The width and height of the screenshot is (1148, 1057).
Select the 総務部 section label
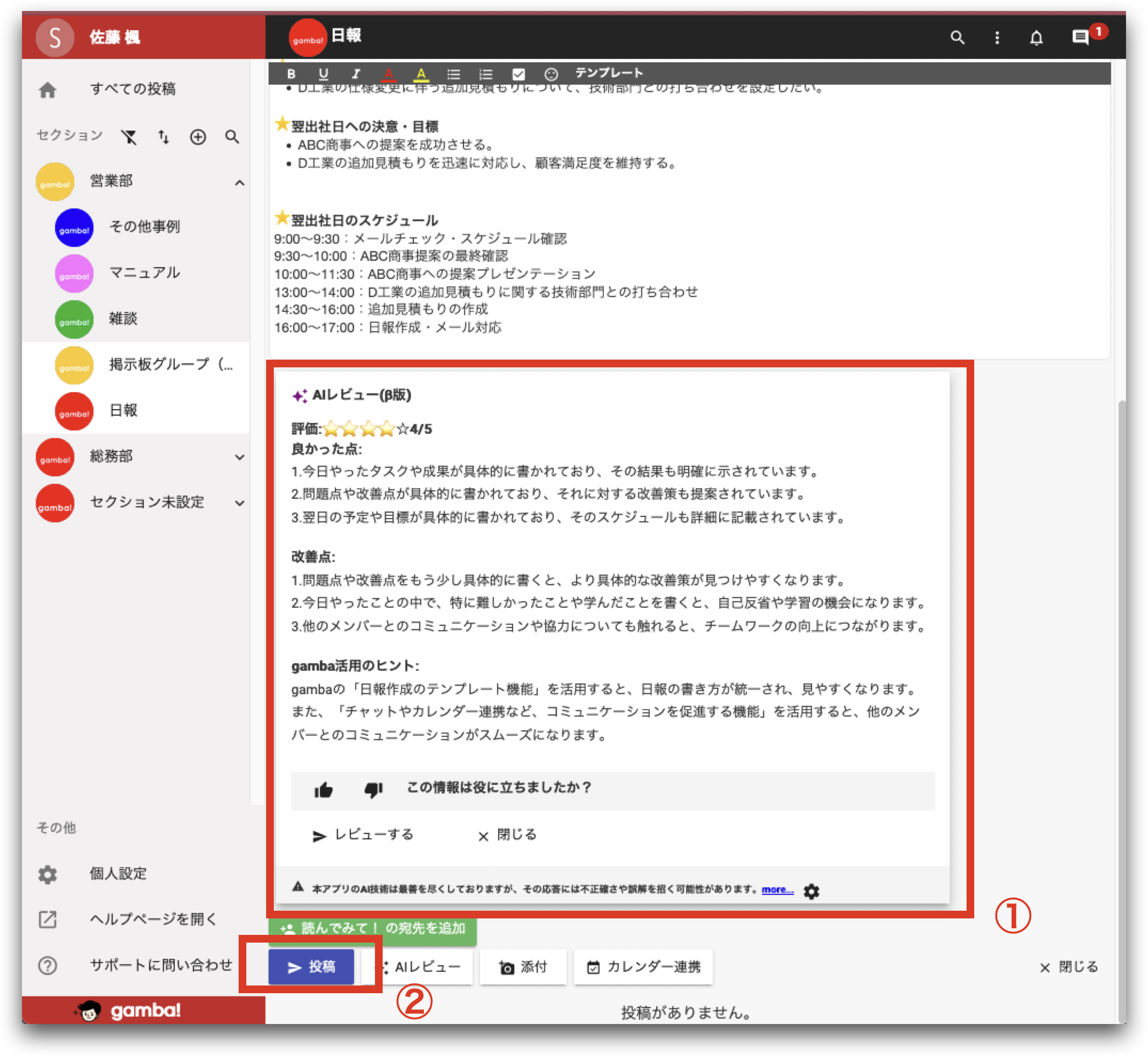point(111,456)
